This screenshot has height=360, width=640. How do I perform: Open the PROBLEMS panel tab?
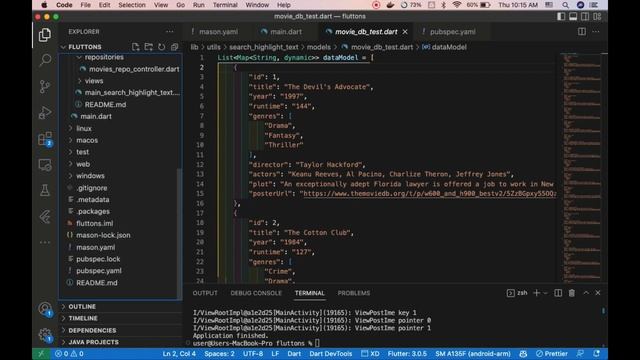tap(353, 293)
